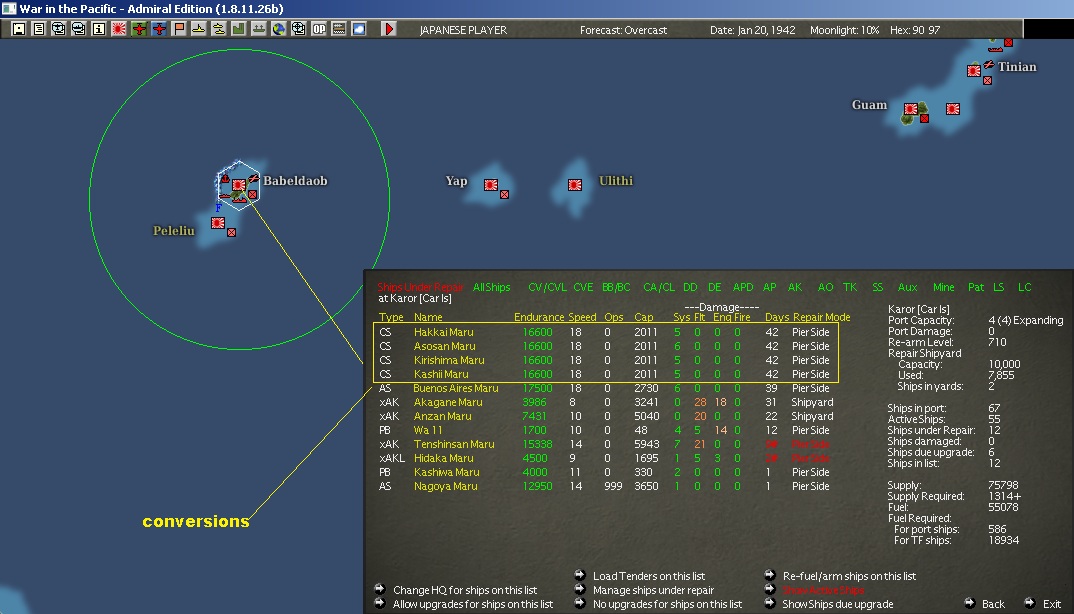Click Re-fuel/arm ships on this list

coord(849,576)
